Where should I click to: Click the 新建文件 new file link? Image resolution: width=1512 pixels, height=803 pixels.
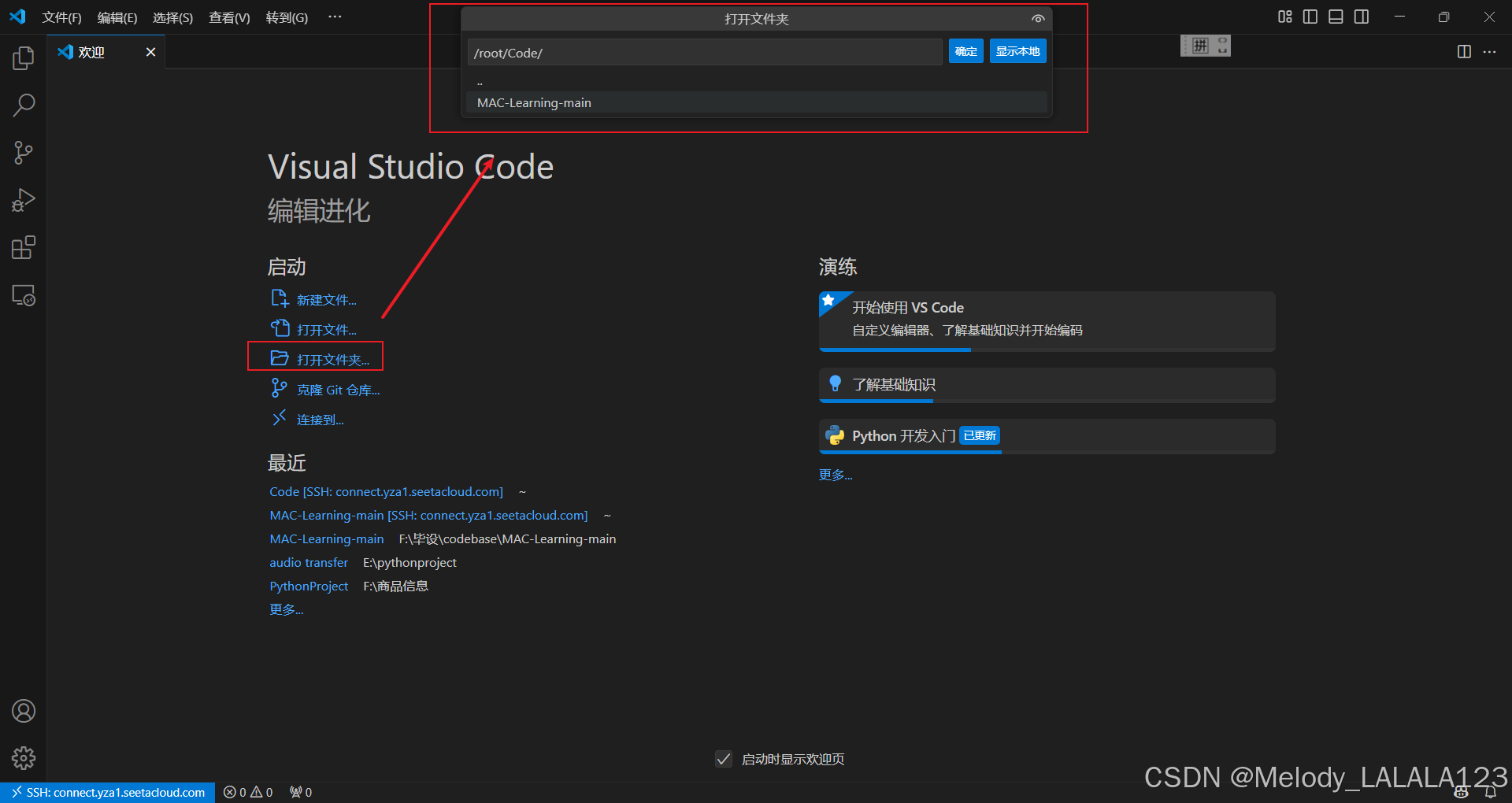tap(326, 300)
